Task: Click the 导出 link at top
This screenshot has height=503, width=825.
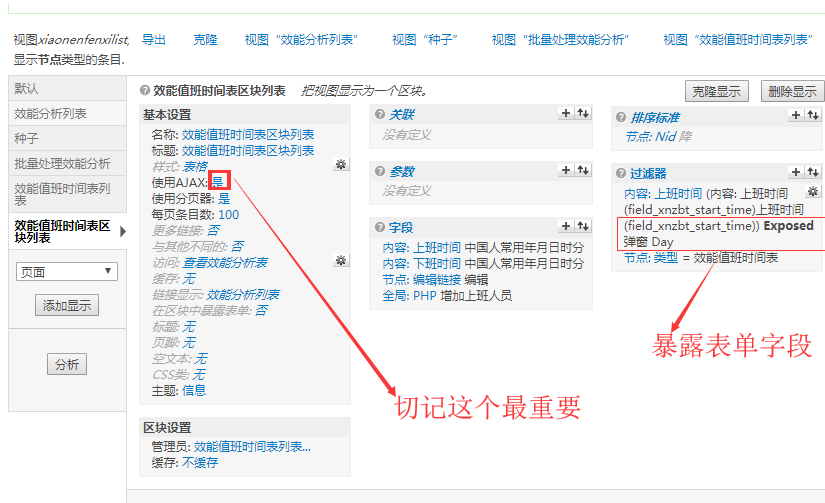Action: click(x=154, y=39)
